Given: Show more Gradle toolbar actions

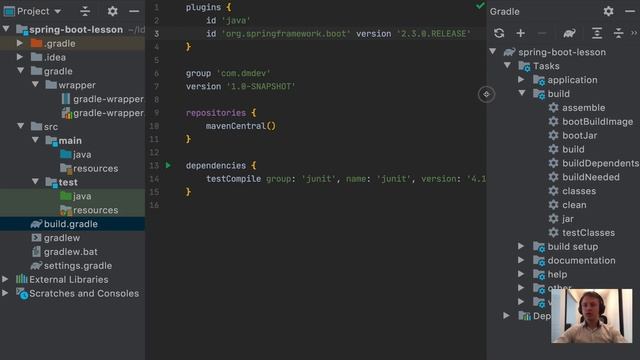Looking at the screenshot, I should click(x=634, y=33).
